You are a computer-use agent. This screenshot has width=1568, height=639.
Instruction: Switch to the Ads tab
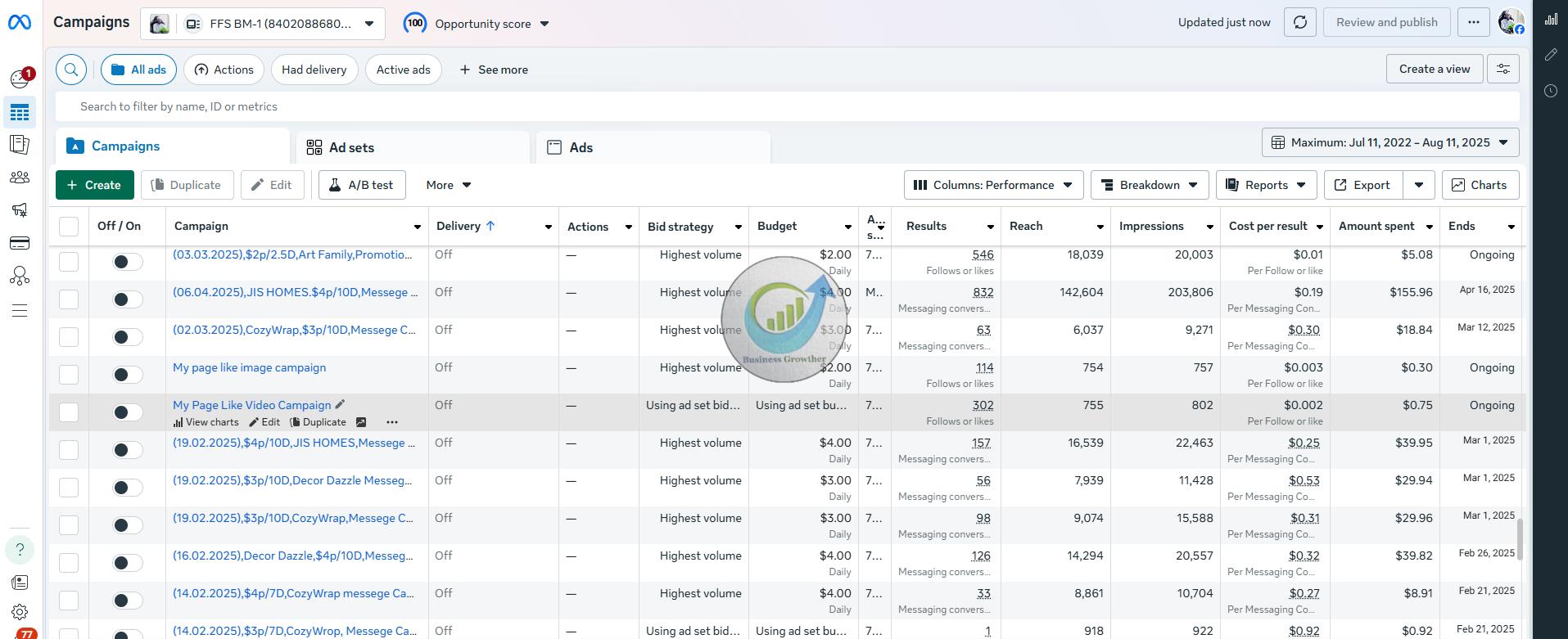[581, 147]
